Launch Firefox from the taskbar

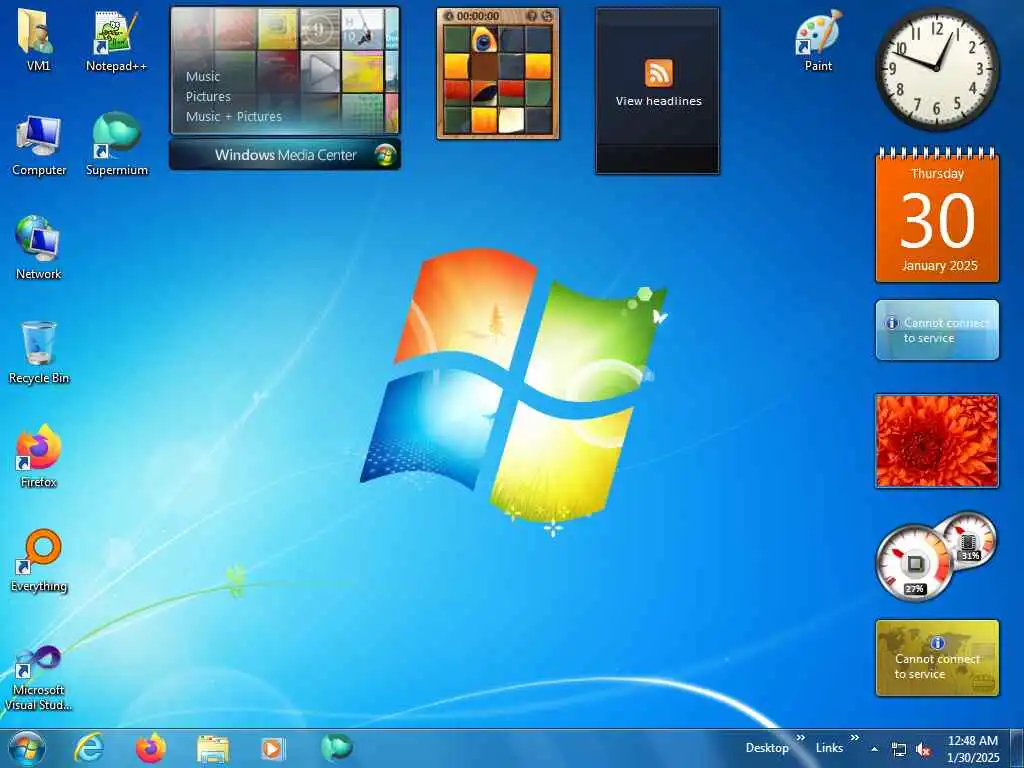151,748
